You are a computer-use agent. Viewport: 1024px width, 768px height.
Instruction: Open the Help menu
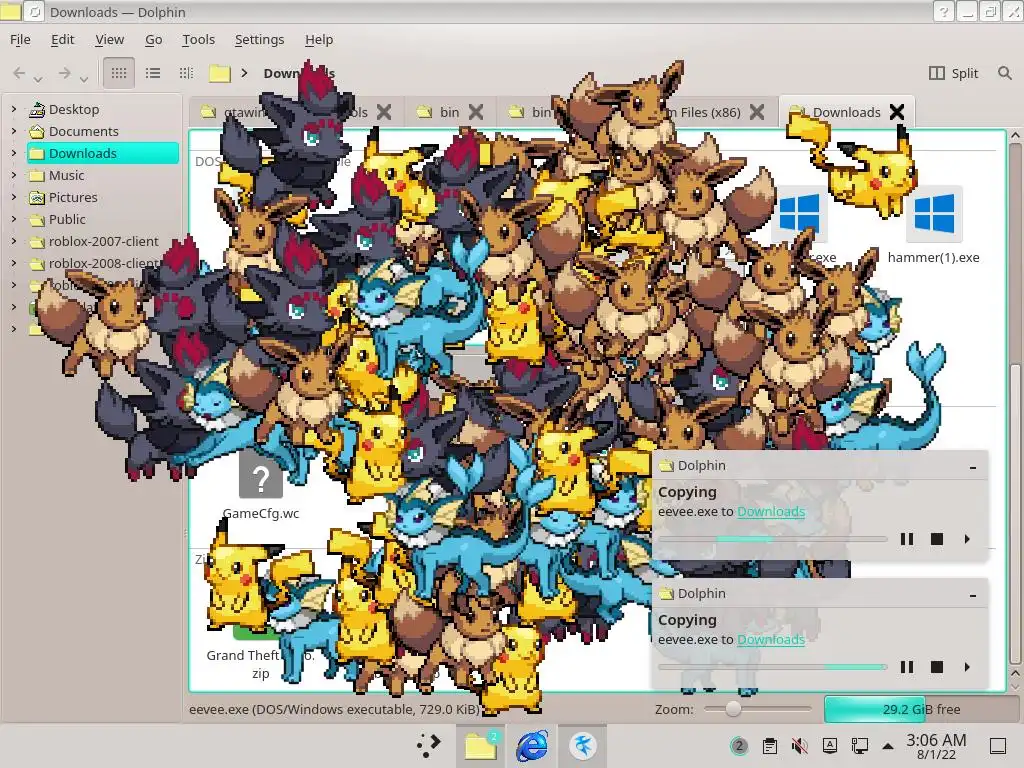[319, 39]
